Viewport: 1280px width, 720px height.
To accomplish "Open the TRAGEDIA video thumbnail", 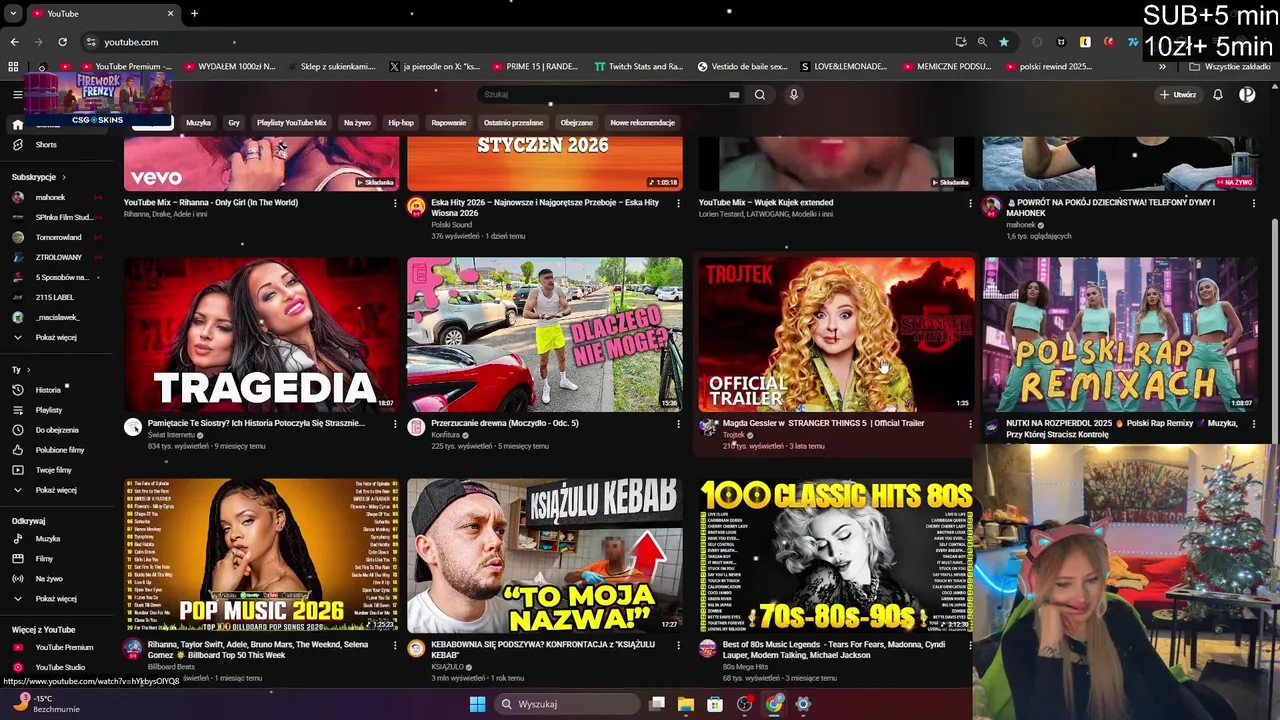I will (262, 334).
